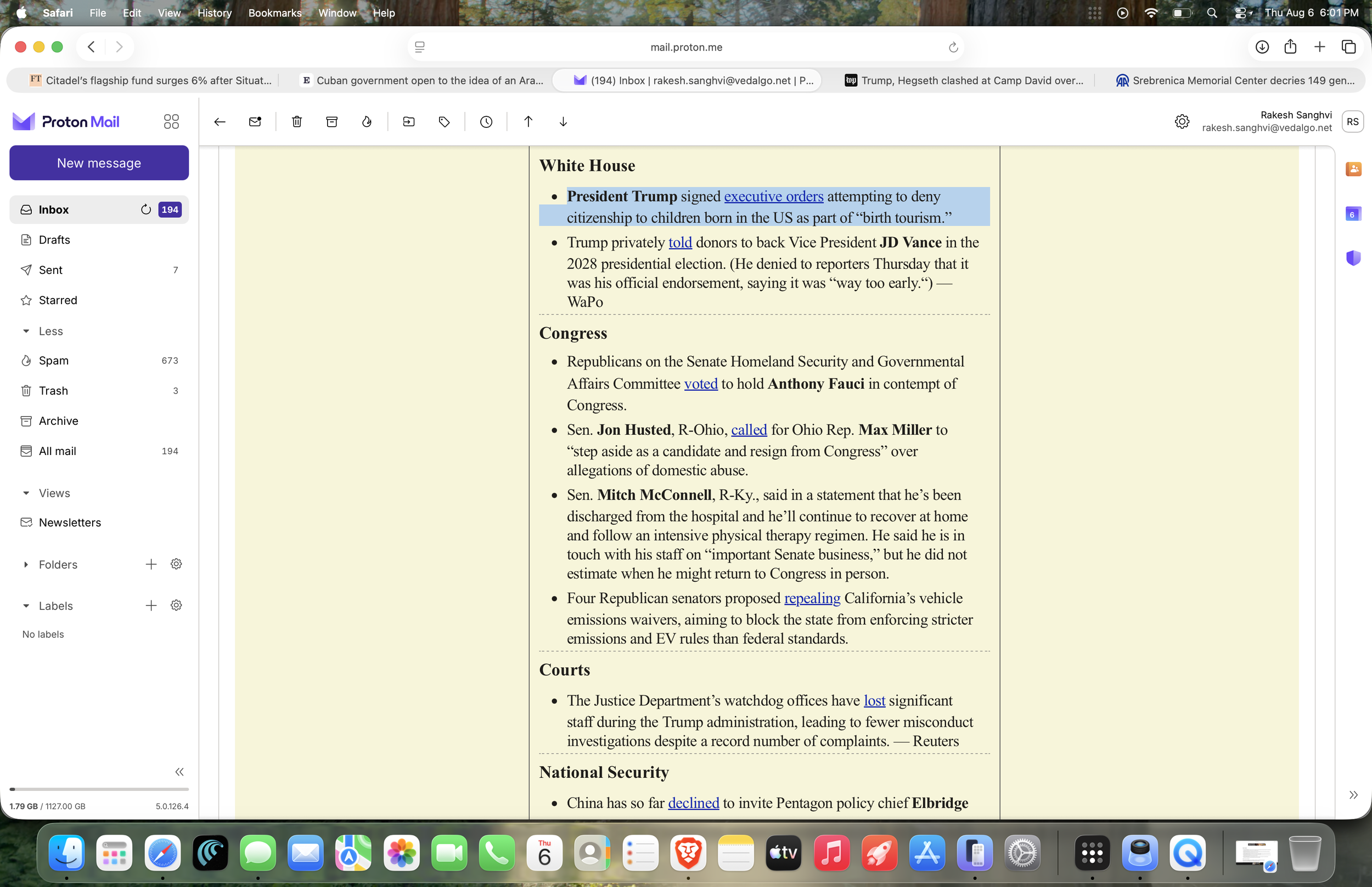Image resolution: width=1372 pixels, height=887 pixels.
Task: Collapse the left sidebar
Action: click(179, 772)
